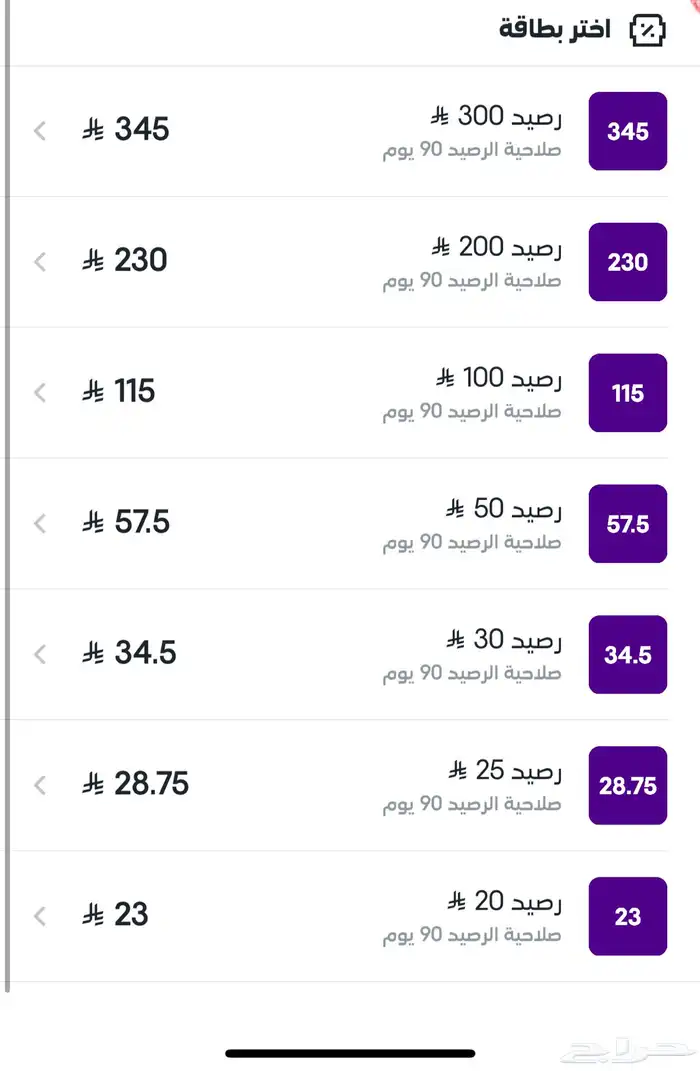700x1071 pixels.
Task: Select the purple 57.5 card badge
Action: click(628, 524)
